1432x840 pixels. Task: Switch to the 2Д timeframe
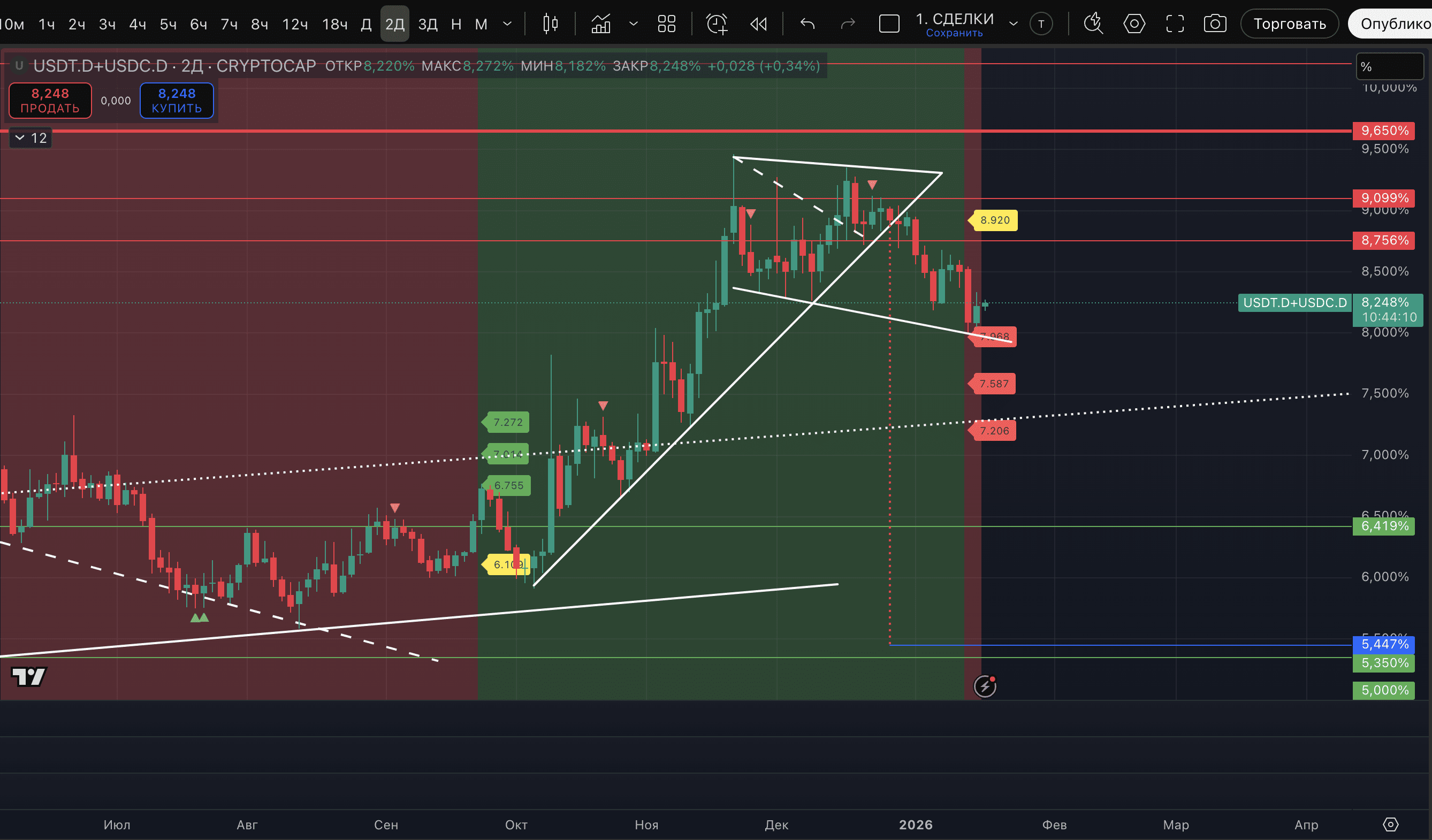[x=394, y=24]
